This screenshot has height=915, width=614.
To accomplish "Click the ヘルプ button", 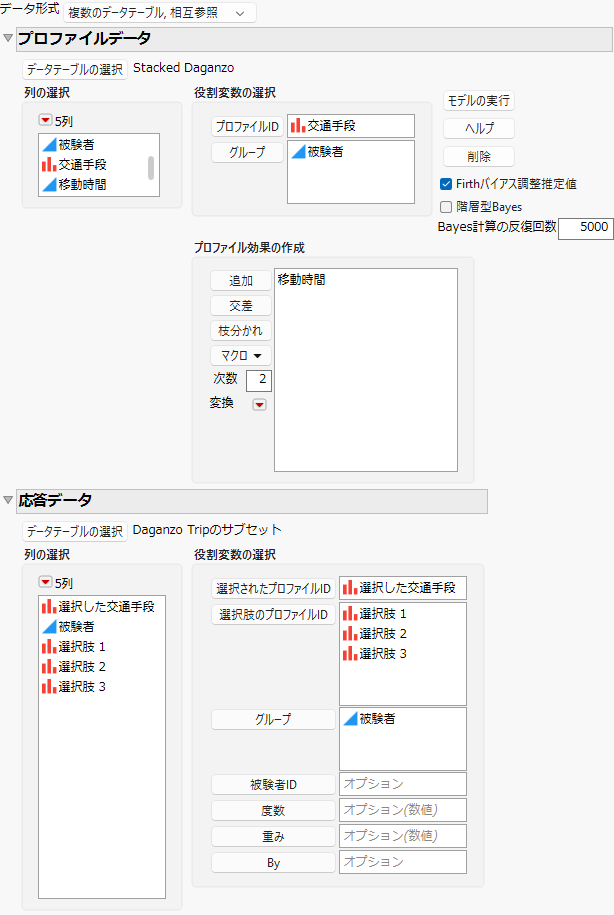I will [479, 128].
